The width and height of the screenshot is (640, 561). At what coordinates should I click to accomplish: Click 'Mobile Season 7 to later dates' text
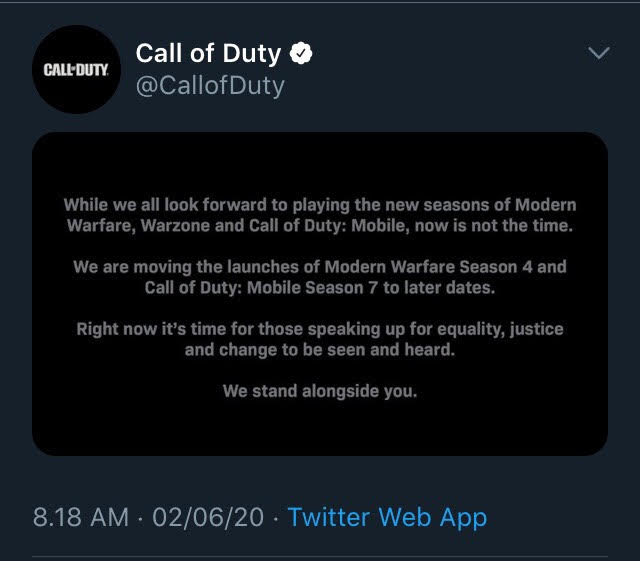pyautogui.click(x=371, y=288)
